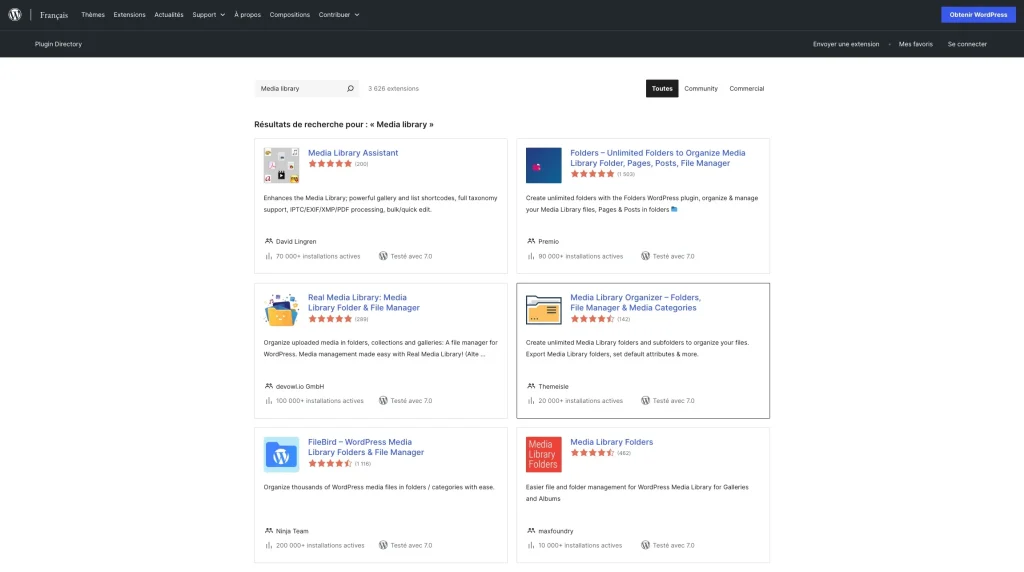Open Folders – Unlimited Folders title link
The width and height of the screenshot is (1024, 572).
tap(658, 158)
